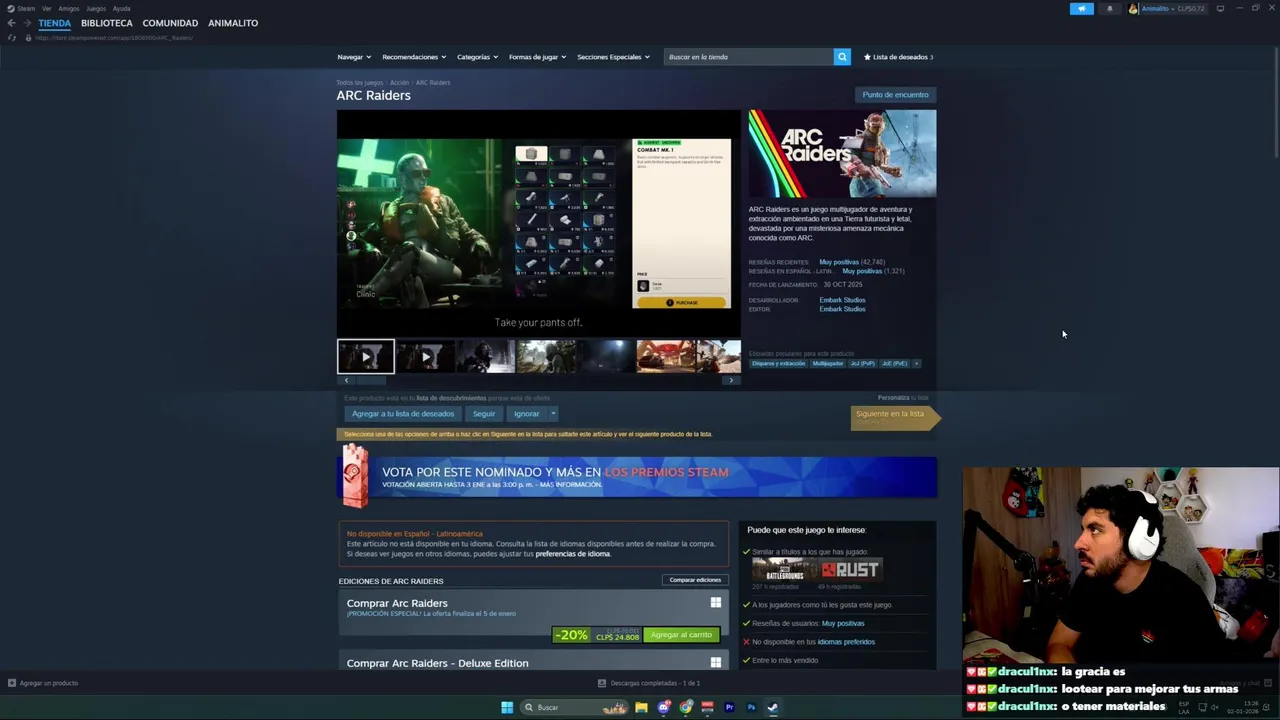
Task: Open the Ayuda menu
Action: (121, 8)
